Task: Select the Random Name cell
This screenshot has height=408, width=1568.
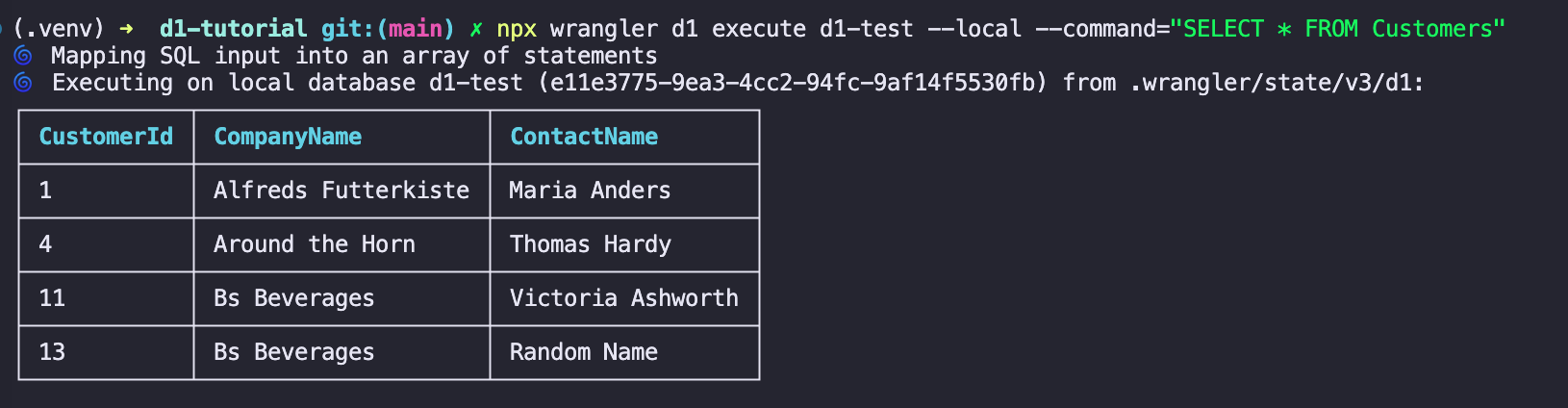Action: [584, 352]
